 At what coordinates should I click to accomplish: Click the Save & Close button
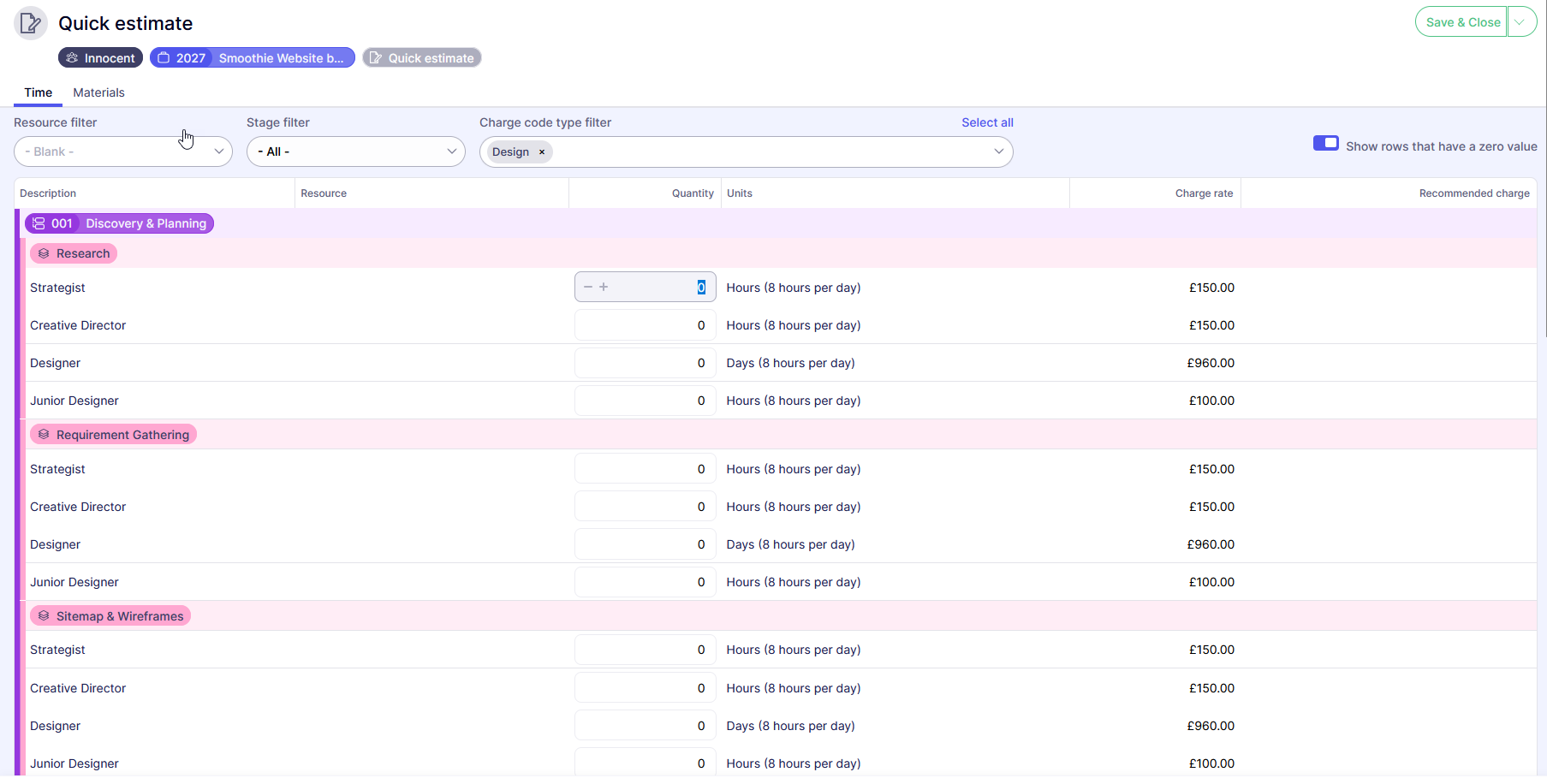pos(1461,22)
